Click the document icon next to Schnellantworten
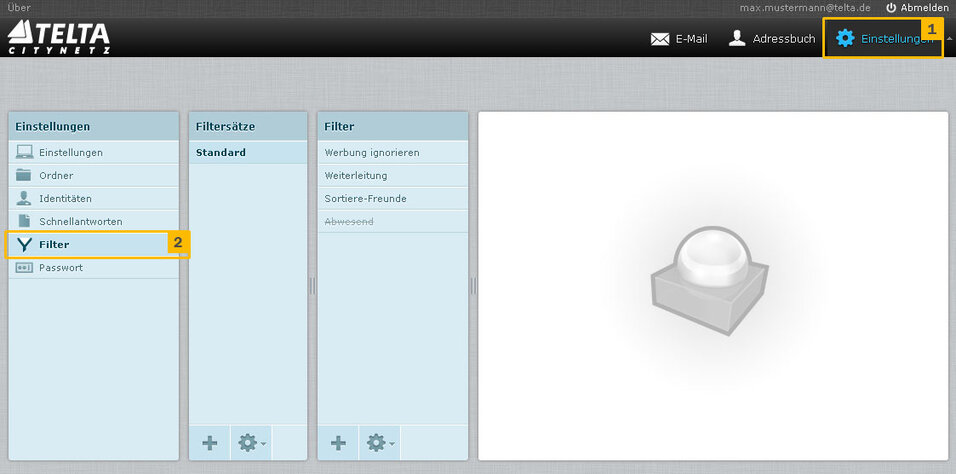This screenshot has height=474, width=956. click(x=24, y=221)
